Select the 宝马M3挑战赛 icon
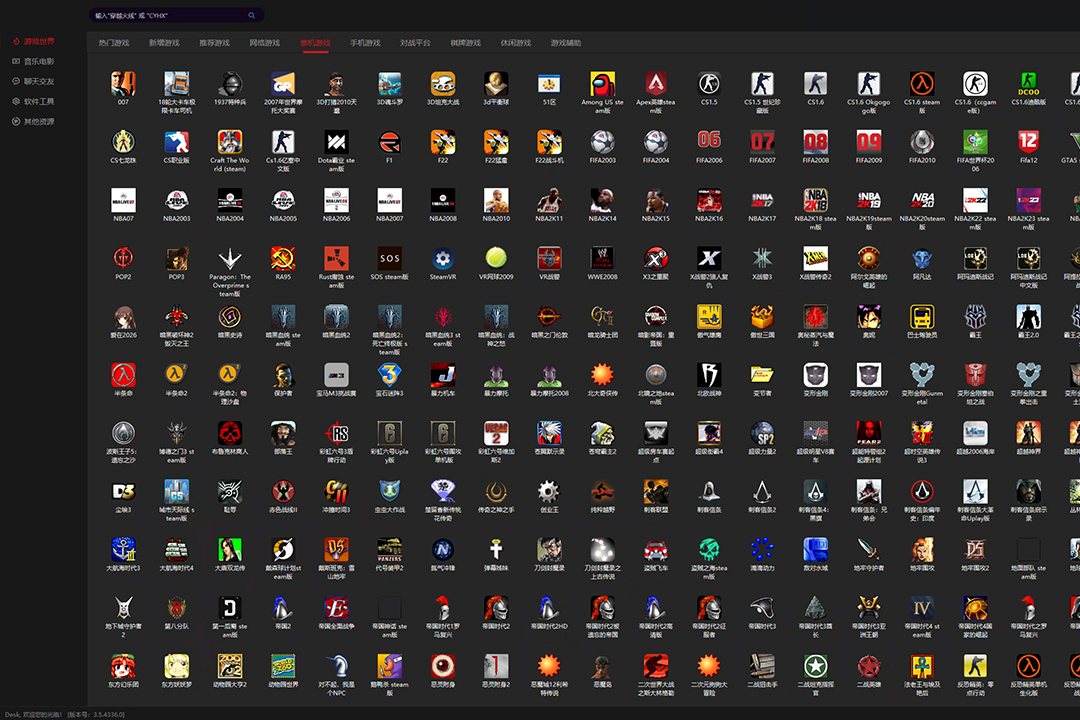Screen dimensions: 1080x720 pos(336,376)
